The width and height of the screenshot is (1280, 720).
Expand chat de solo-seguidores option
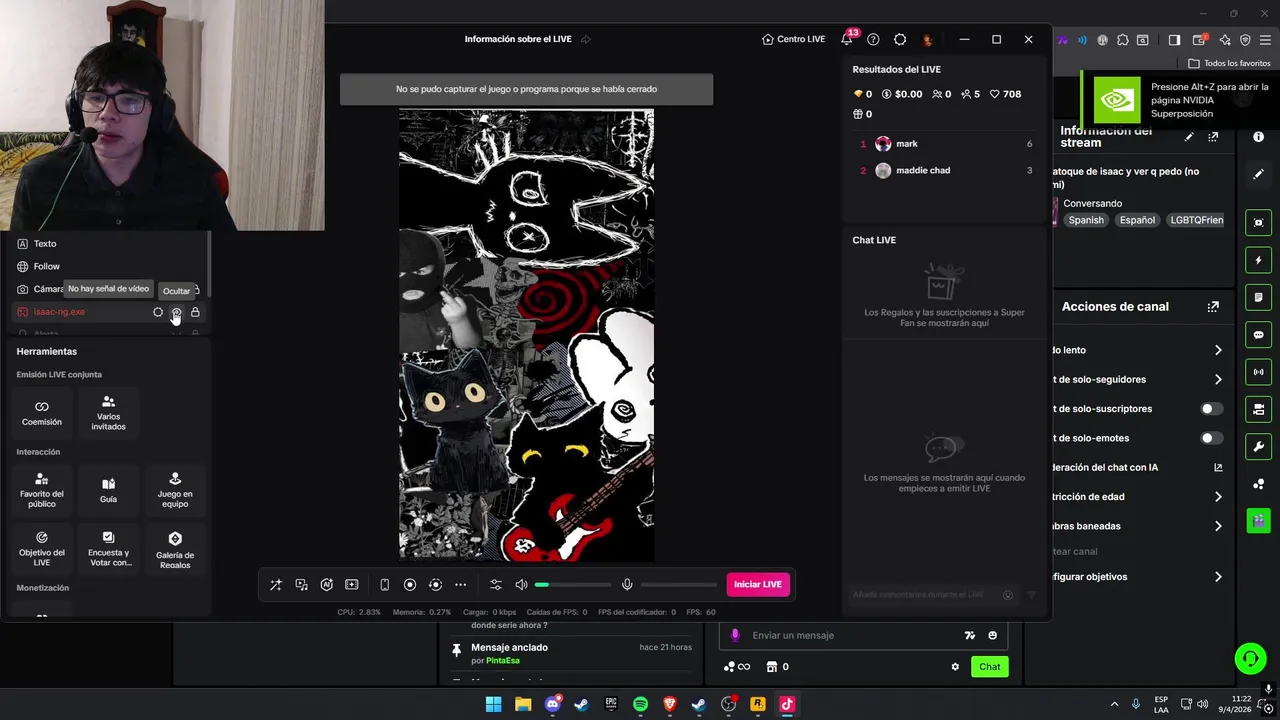point(1218,380)
